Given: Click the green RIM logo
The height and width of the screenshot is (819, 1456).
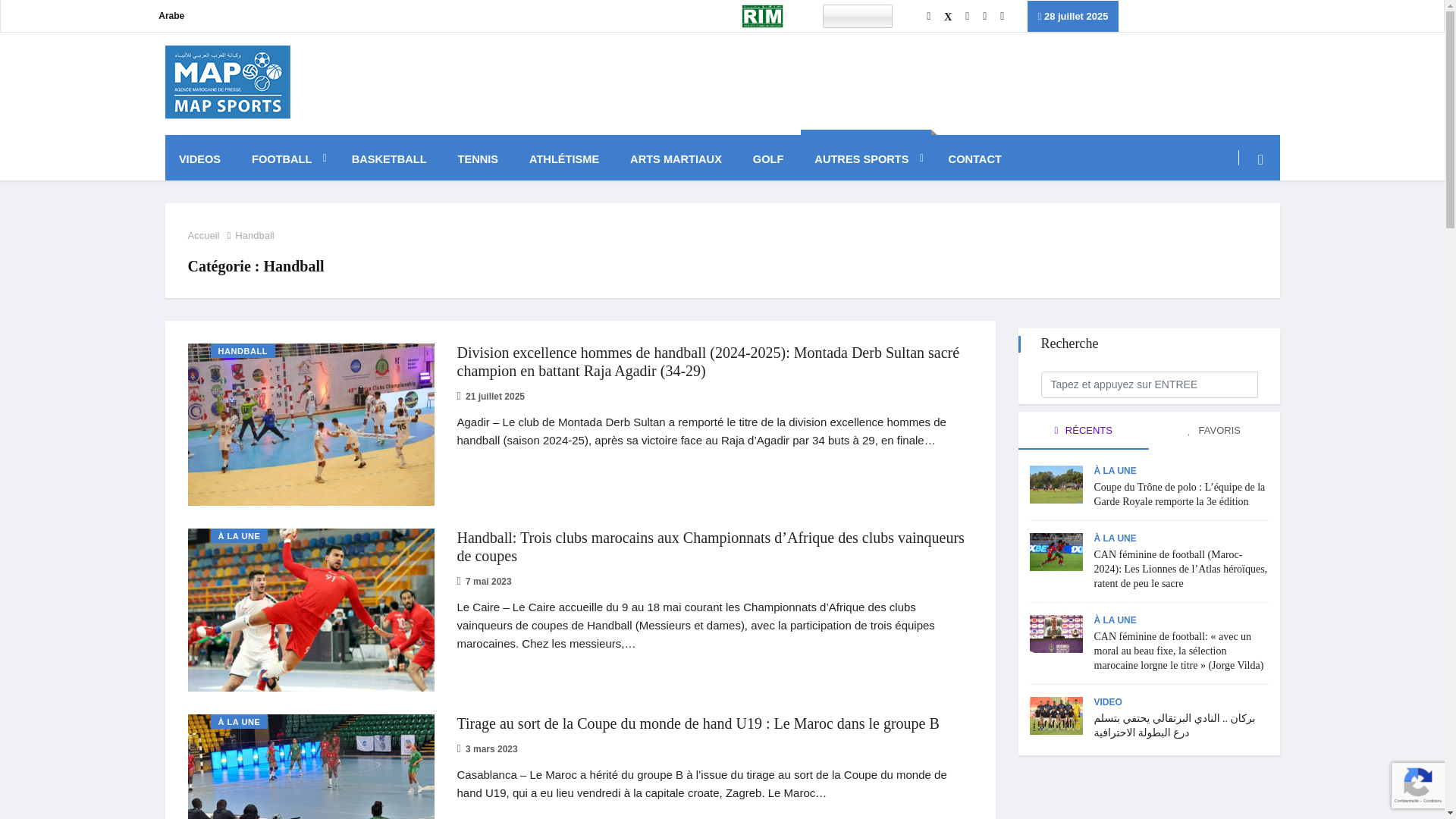Looking at the screenshot, I should pyautogui.click(x=762, y=16).
